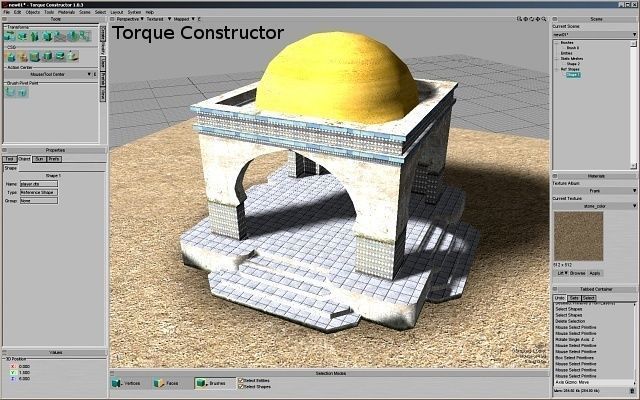Select the sixth Transform tool icon
The height and width of the screenshot is (400, 640).
pyautogui.click(x=73, y=36)
